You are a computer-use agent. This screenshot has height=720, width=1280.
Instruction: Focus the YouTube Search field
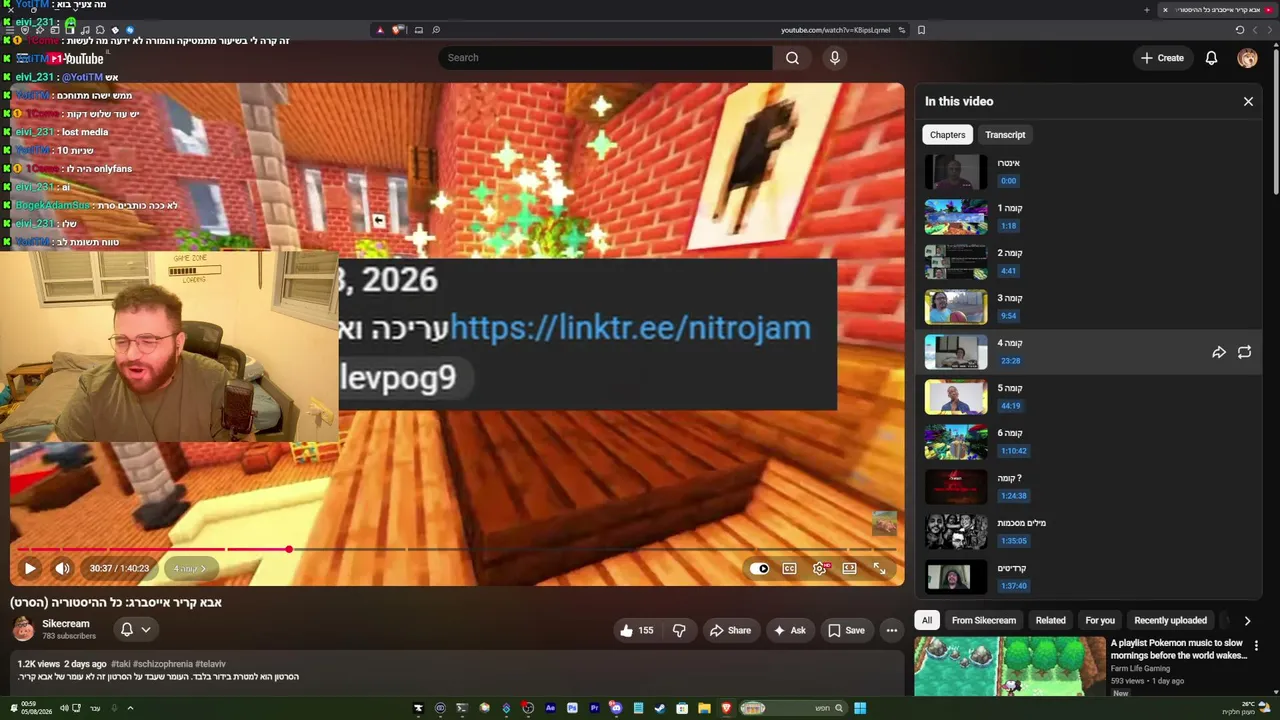pos(605,58)
